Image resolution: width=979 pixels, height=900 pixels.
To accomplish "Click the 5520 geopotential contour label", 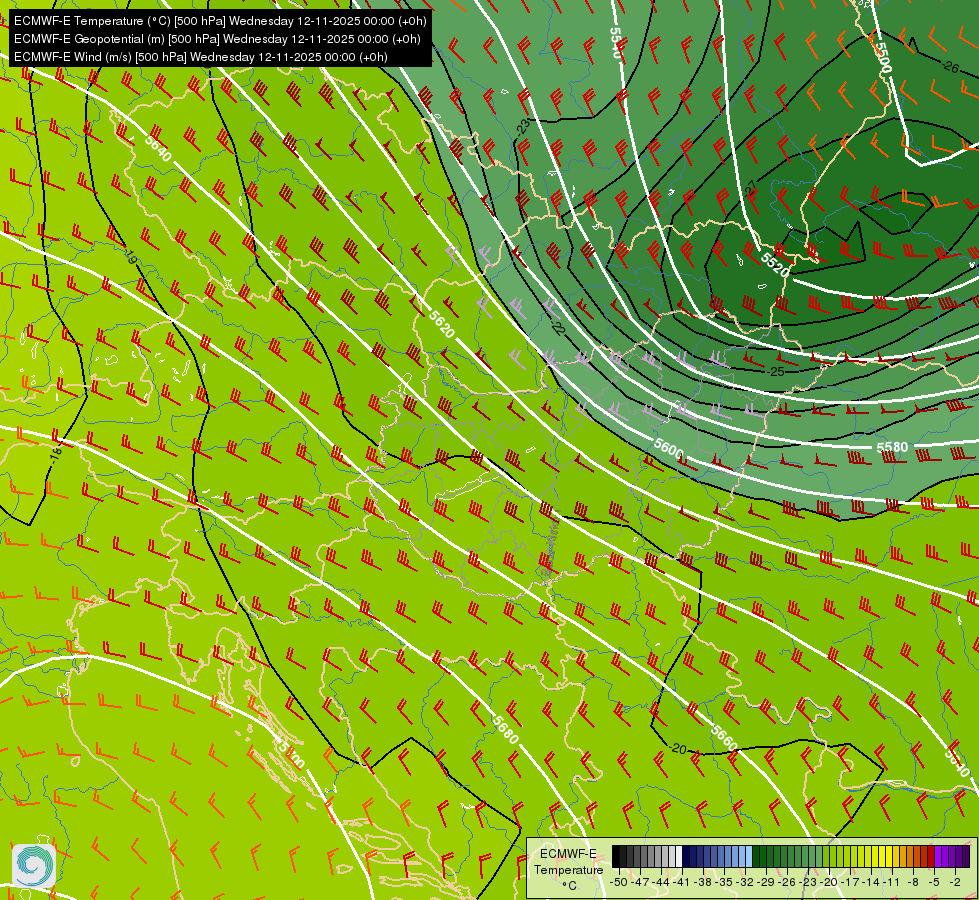I will click(775, 265).
